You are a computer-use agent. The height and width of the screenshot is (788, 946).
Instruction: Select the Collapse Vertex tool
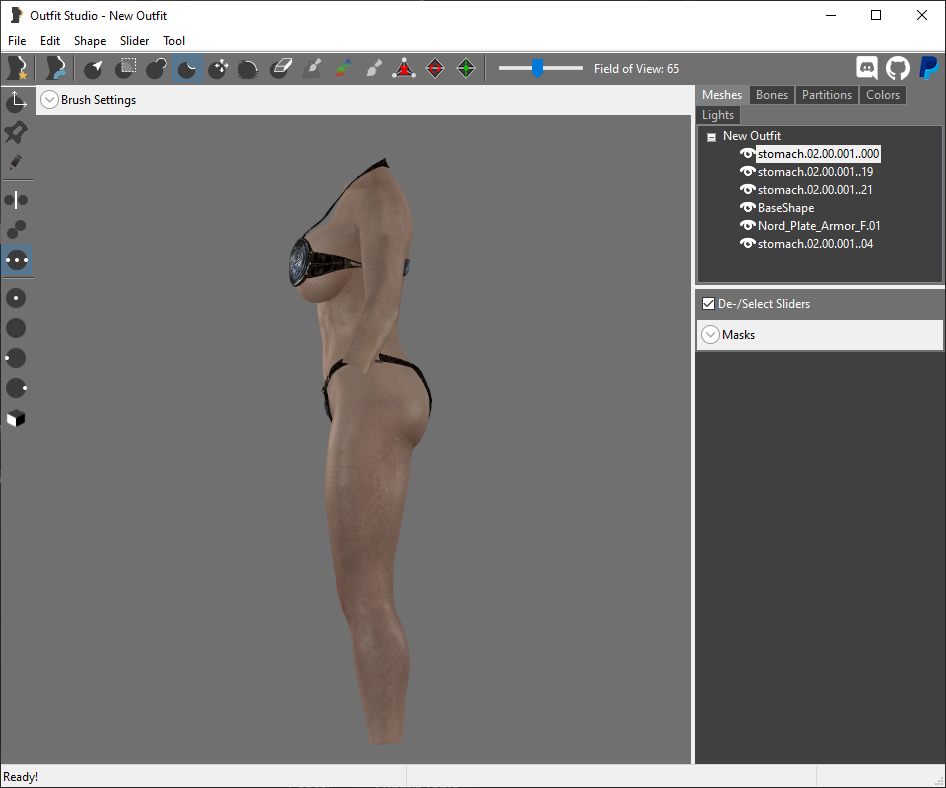[x=404, y=69]
